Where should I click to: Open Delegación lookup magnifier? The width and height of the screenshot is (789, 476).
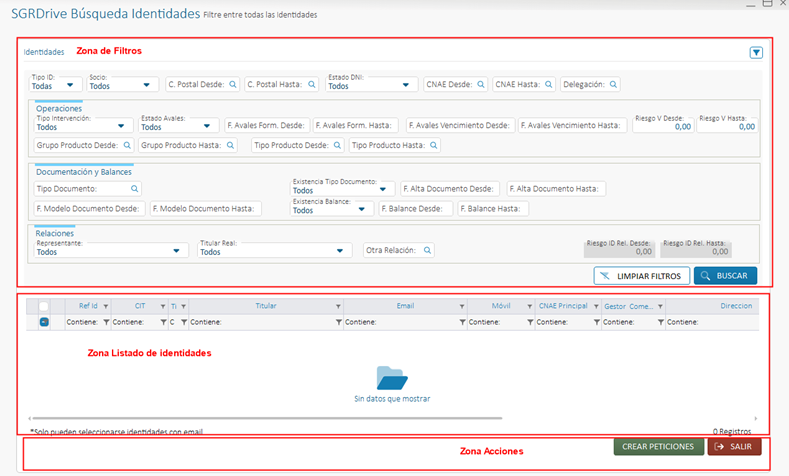point(613,85)
